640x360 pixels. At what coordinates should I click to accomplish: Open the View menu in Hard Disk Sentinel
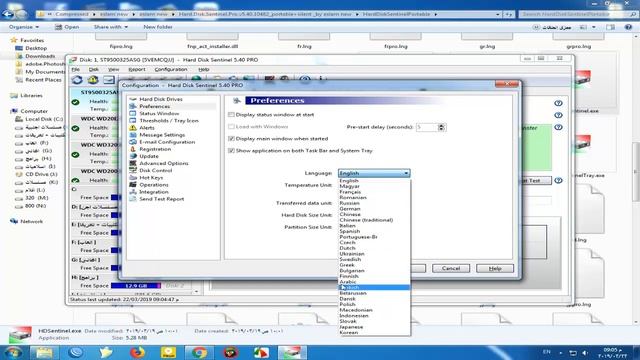113,69
